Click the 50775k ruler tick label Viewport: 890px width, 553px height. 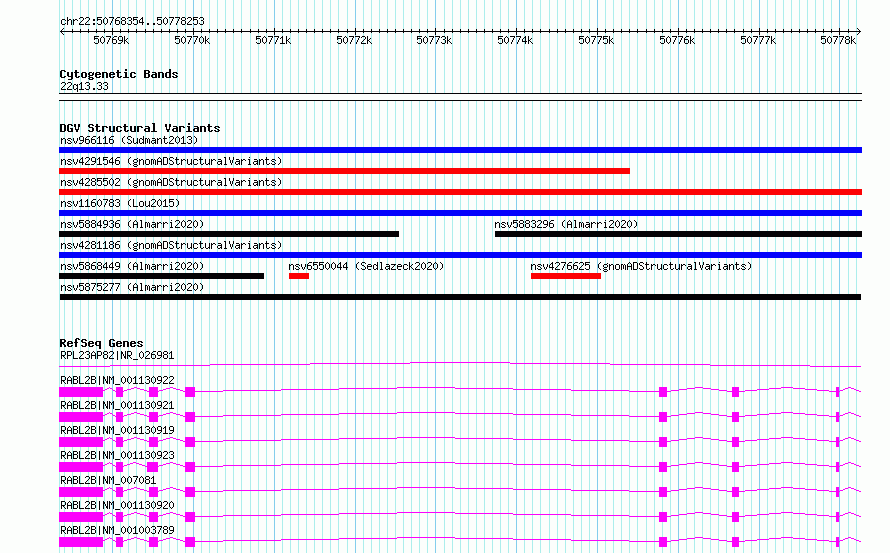[596, 40]
